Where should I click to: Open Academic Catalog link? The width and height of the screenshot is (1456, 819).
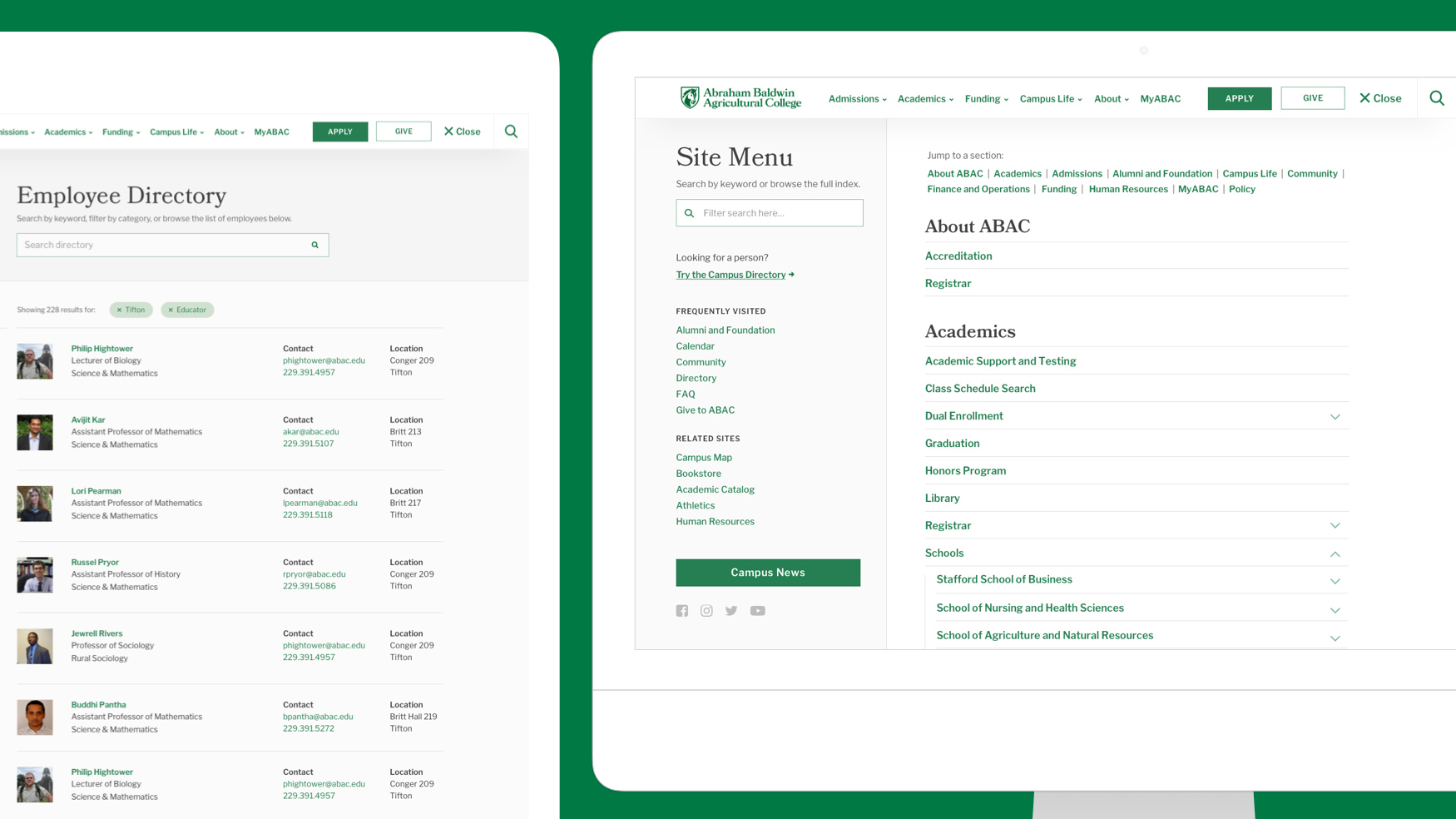715,489
